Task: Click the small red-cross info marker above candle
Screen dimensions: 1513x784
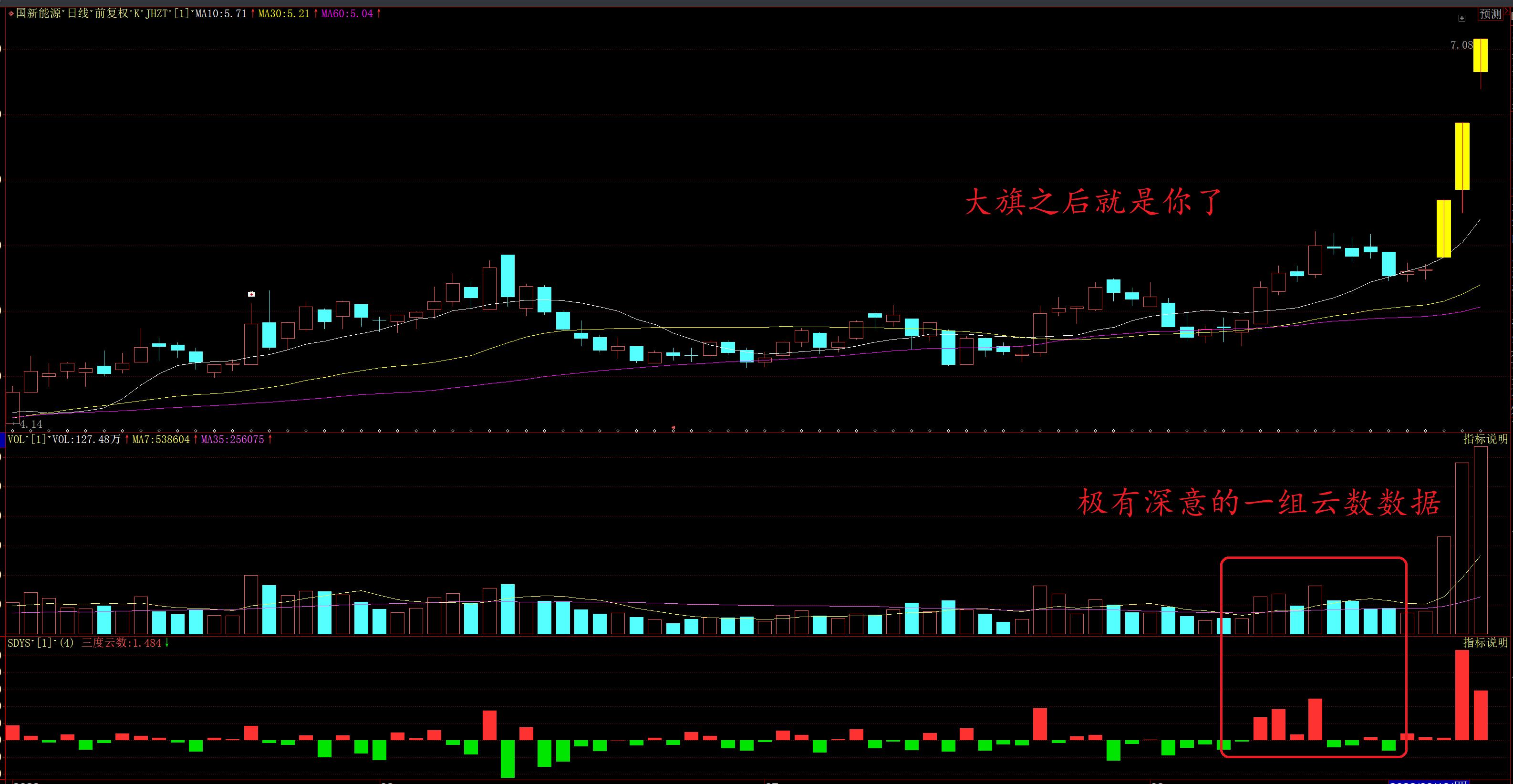Action: coord(251,294)
